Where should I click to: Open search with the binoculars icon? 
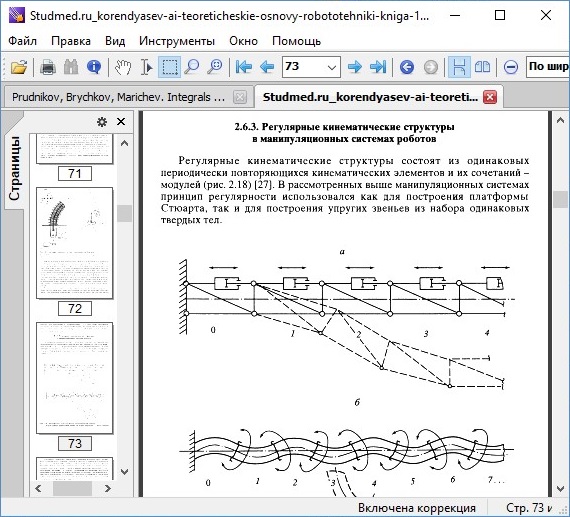pos(71,67)
